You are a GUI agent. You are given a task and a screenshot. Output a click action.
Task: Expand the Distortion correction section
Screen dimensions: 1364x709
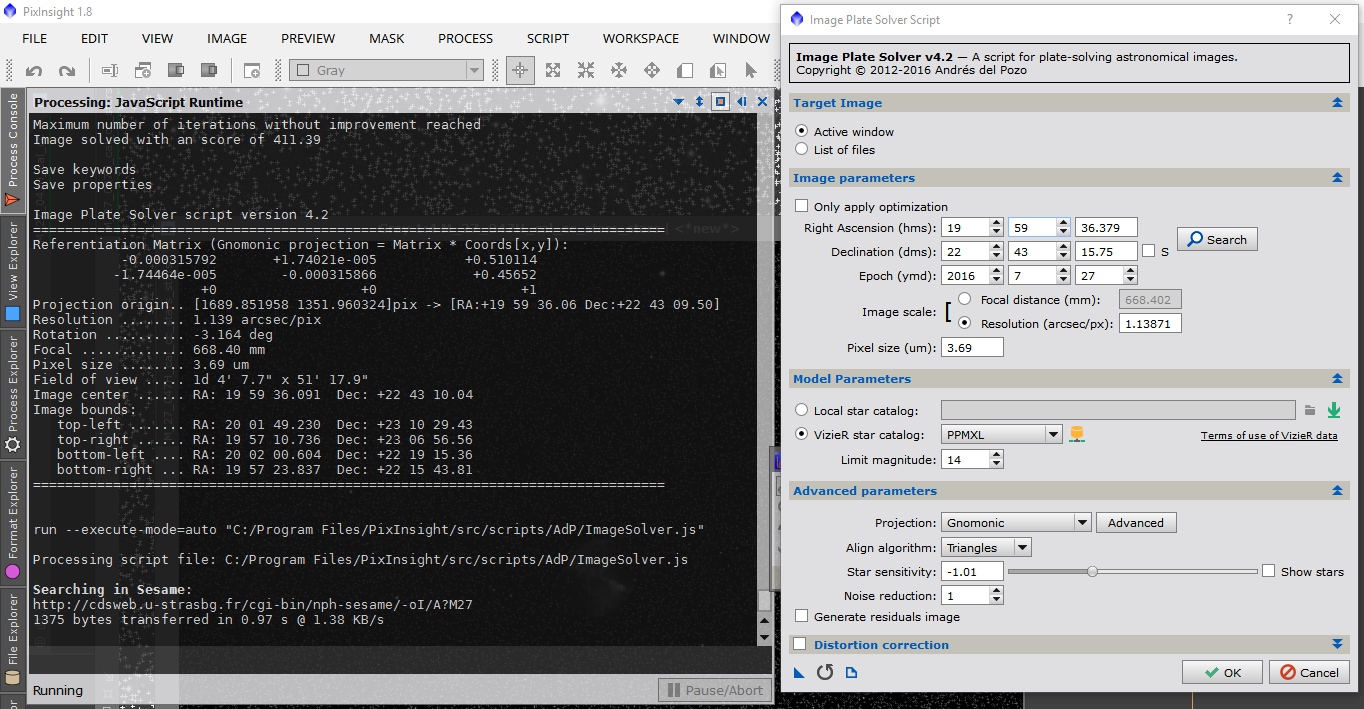point(1337,645)
